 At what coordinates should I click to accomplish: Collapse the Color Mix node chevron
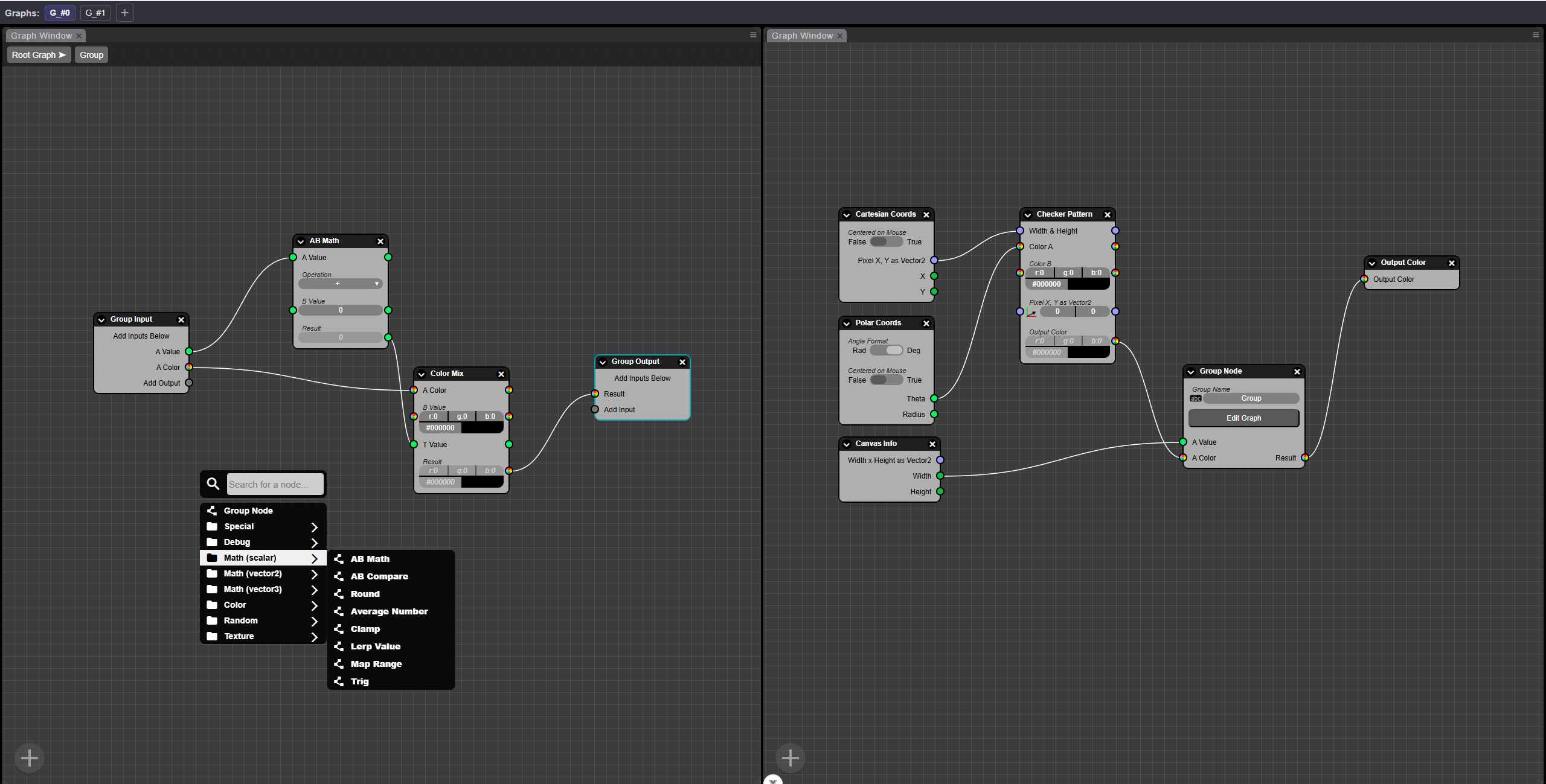coord(422,374)
